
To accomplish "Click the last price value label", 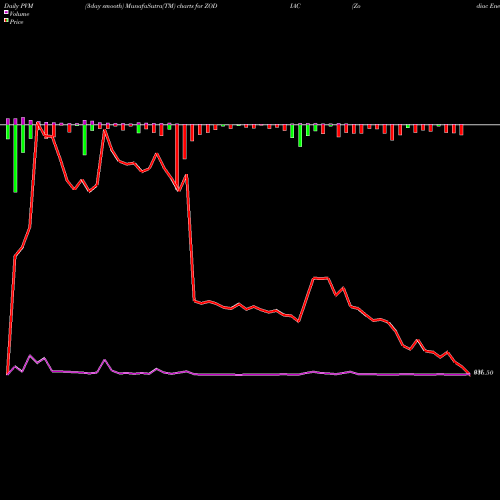I will tap(483, 373).
